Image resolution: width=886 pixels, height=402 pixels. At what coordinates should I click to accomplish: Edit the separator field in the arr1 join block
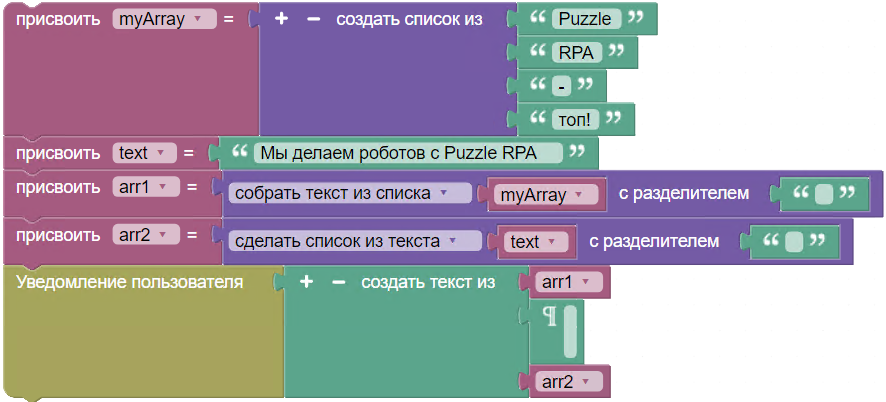pyautogui.click(x=824, y=194)
